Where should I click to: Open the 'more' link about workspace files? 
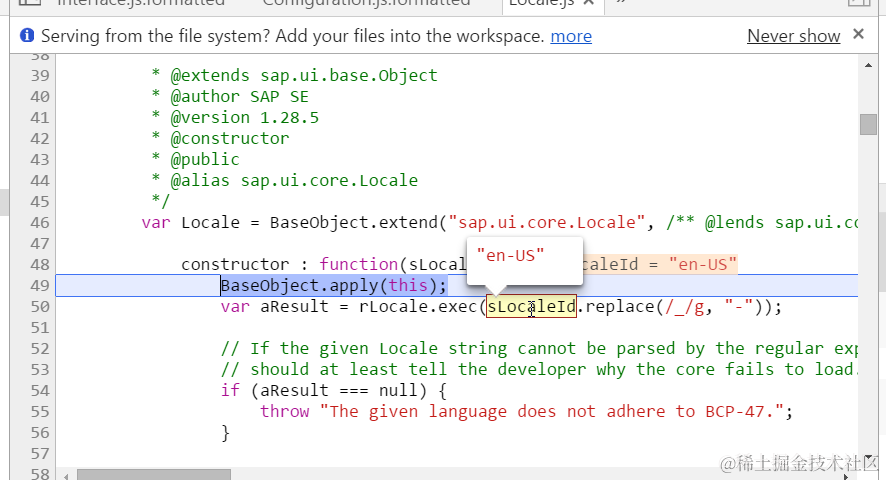click(571, 36)
